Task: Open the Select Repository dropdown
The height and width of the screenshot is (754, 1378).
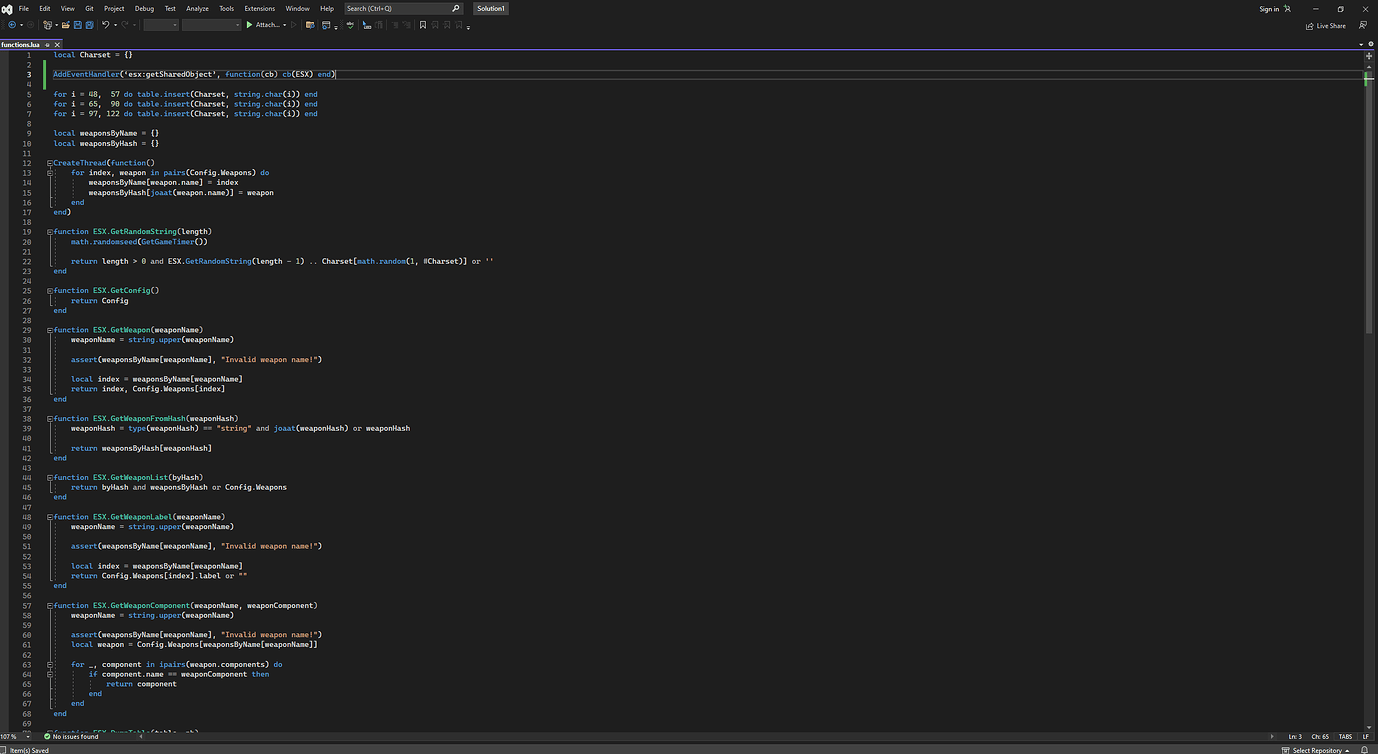Action: point(1316,749)
